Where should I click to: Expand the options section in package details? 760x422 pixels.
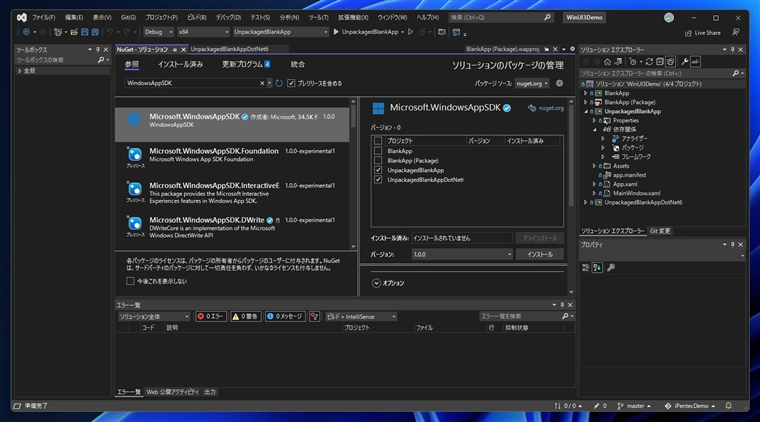[x=376, y=283]
